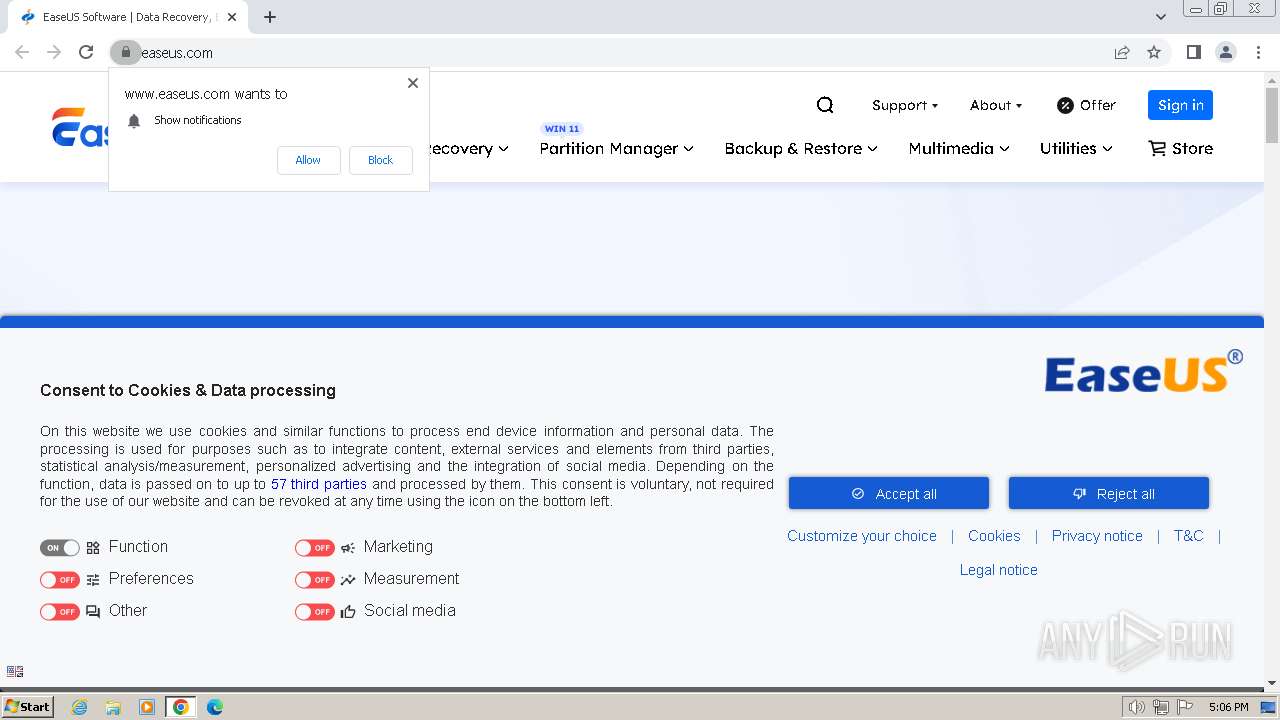Screen dimensions: 1280x720
Task: Click the taskbar clock showing 5:06 PM
Action: click(1228, 707)
